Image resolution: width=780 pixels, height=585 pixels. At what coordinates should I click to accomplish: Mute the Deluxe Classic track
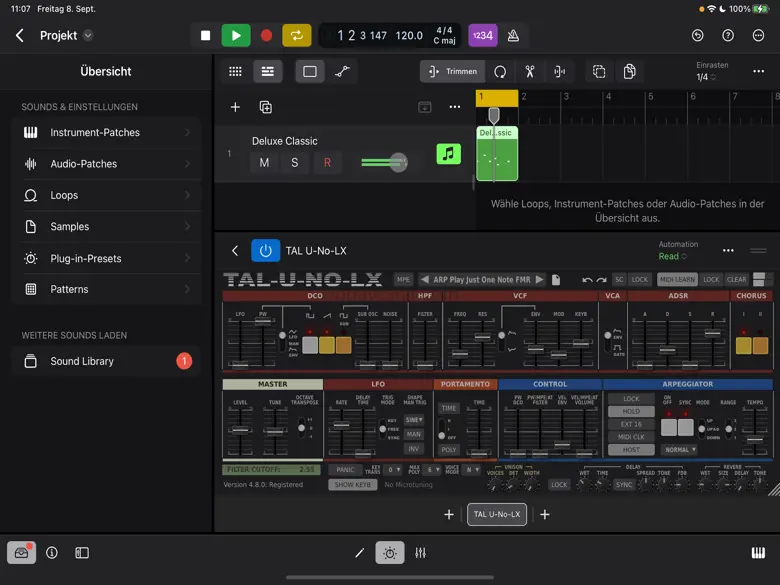point(264,163)
